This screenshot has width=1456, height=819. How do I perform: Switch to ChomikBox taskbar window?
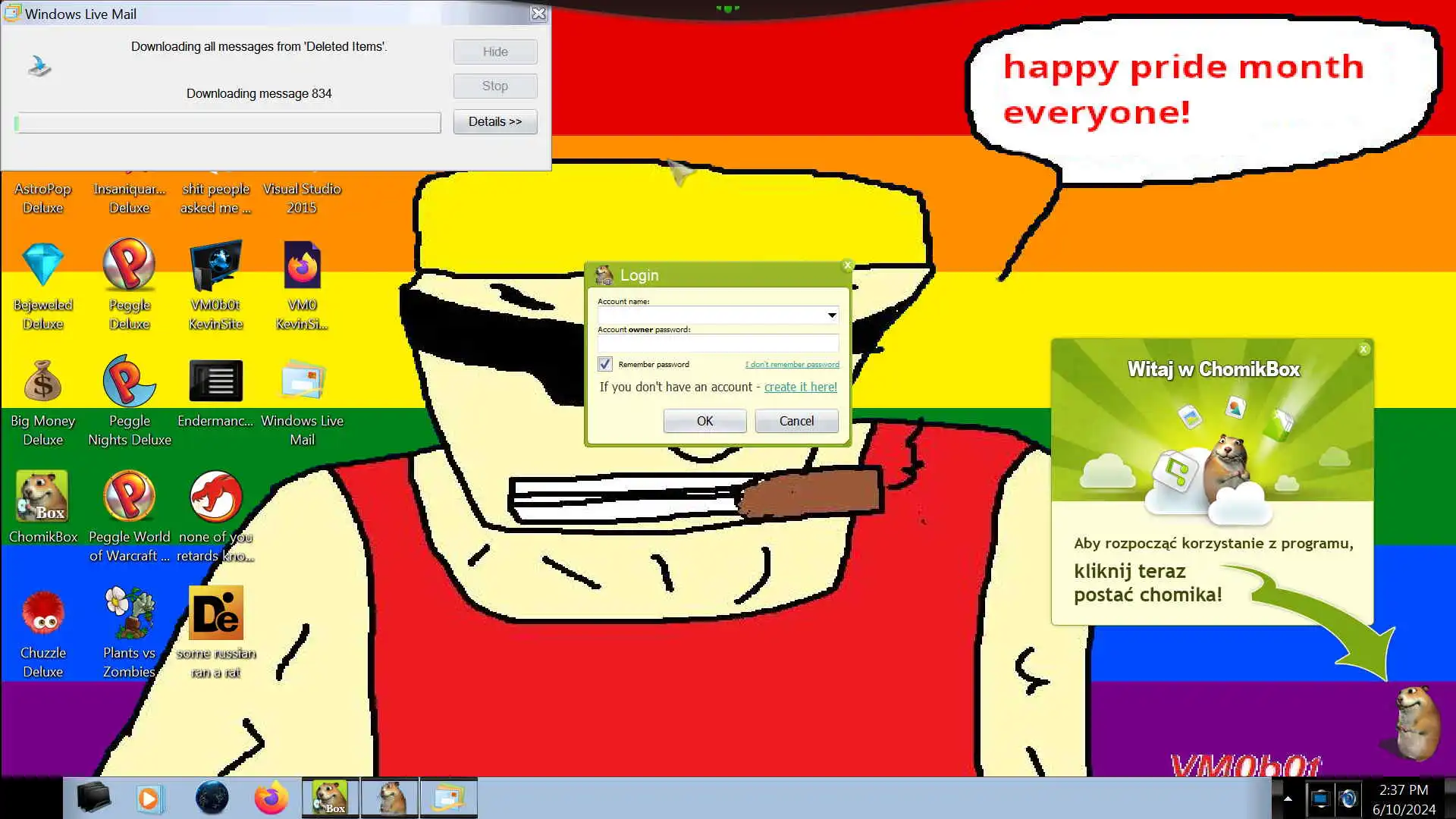click(x=331, y=798)
